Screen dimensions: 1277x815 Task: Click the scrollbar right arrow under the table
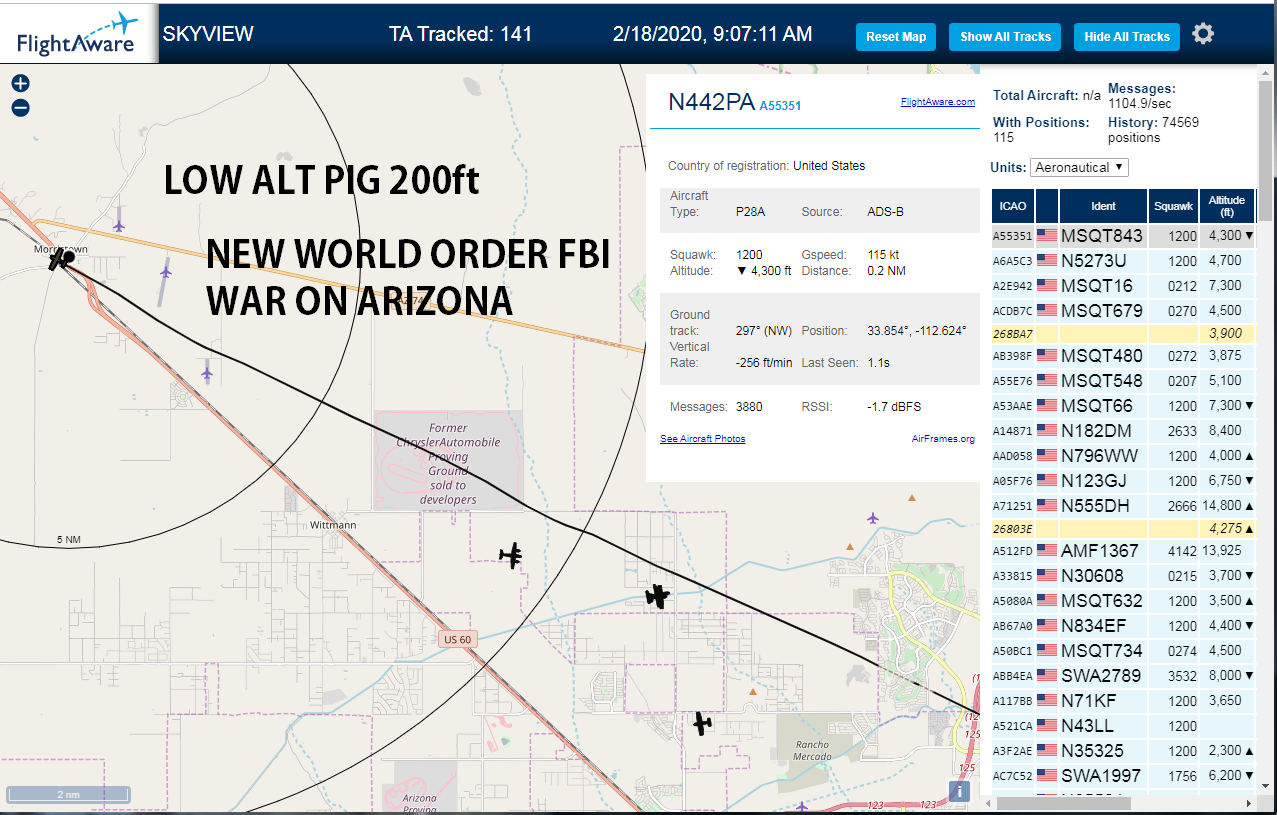(1248, 803)
